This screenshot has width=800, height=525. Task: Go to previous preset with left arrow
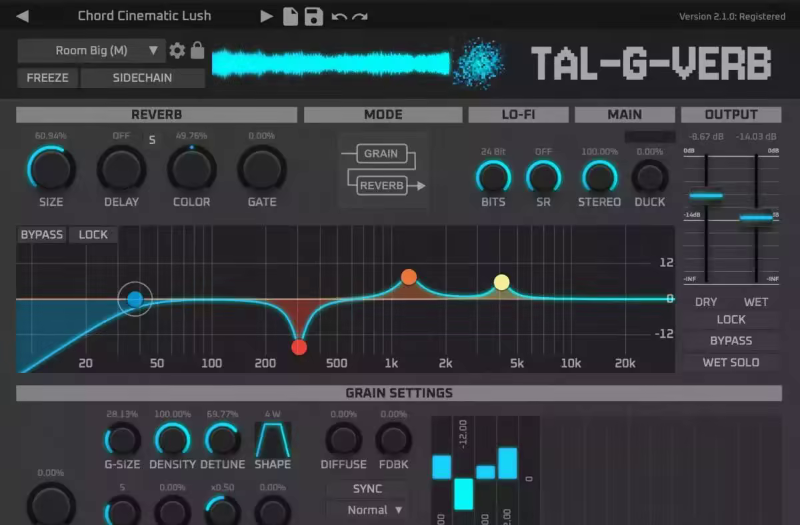click(22, 16)
